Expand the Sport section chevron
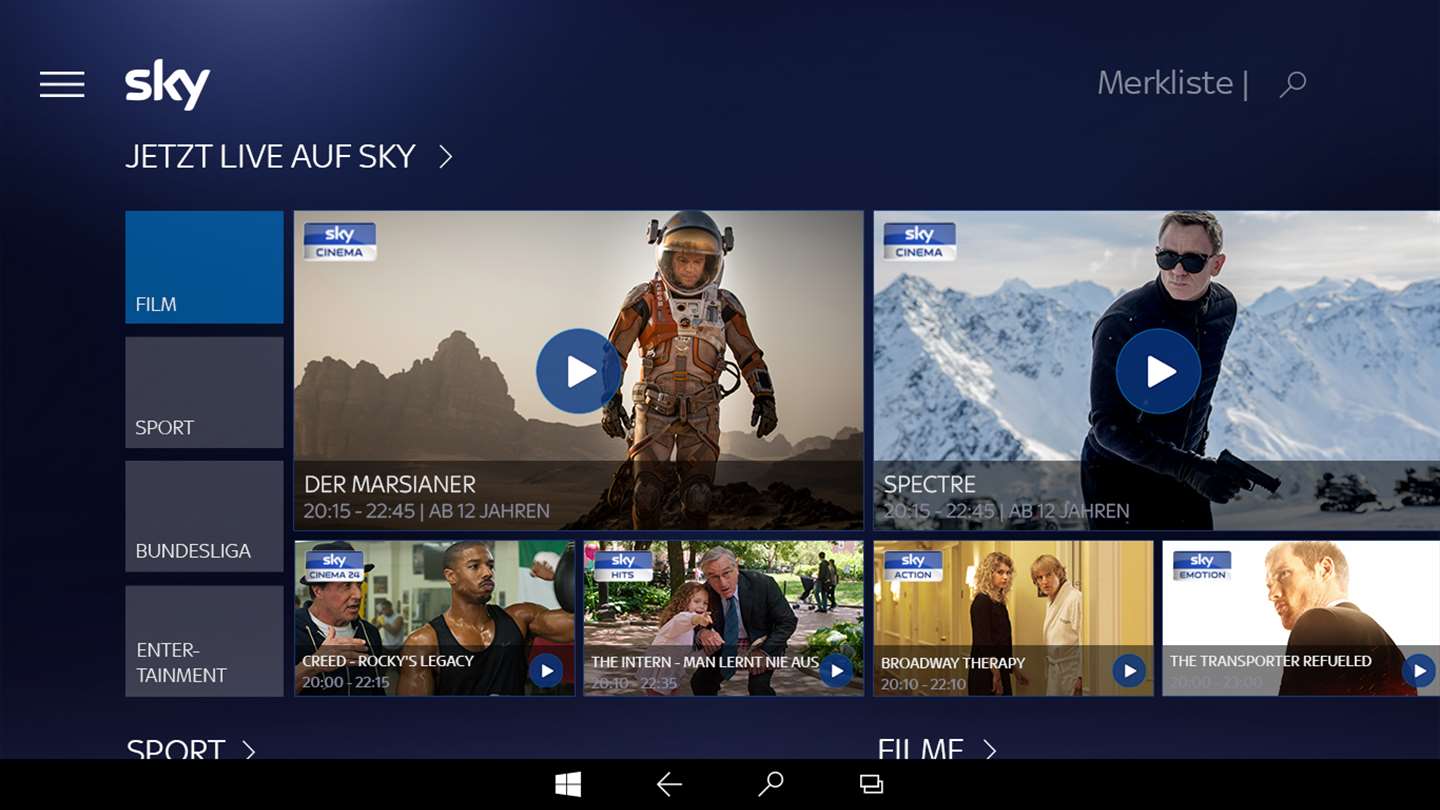 pyautogui.click(x=249, y=750)
